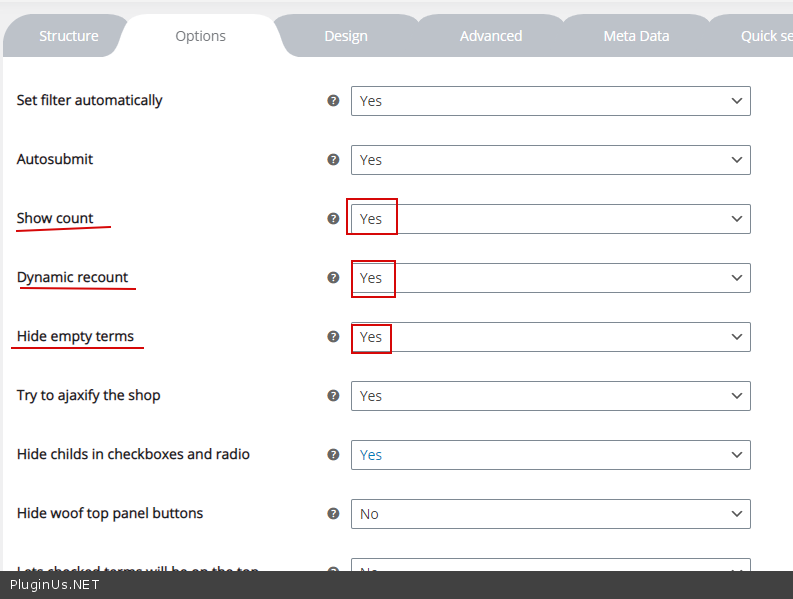Open the Advanced tab
Screen dimensions: 793x599
pyautogui.click(x=491, y=36)
